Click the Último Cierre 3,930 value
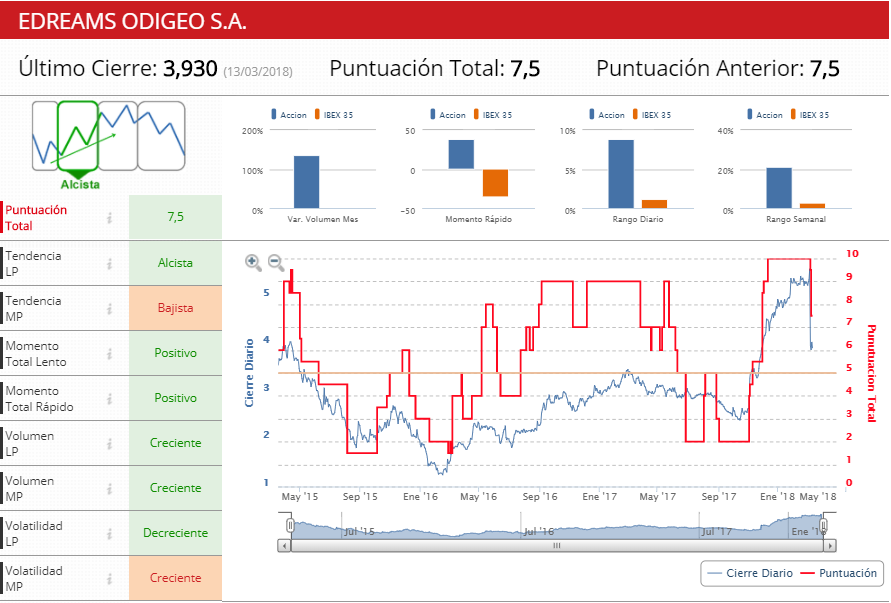 pos(190,69)
